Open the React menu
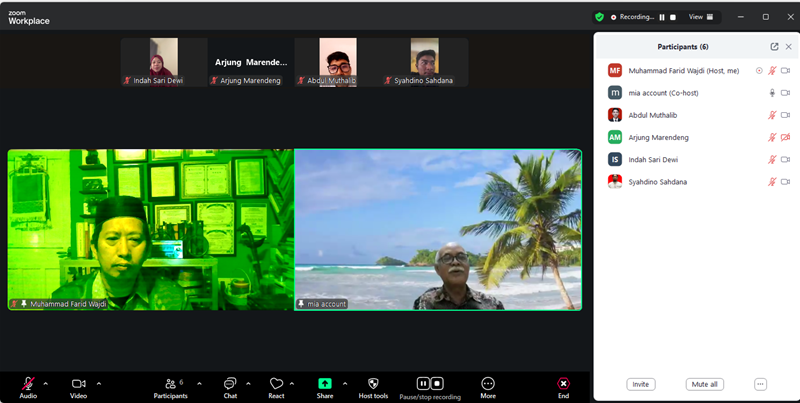The image size is (800, 403). point(276,388)
